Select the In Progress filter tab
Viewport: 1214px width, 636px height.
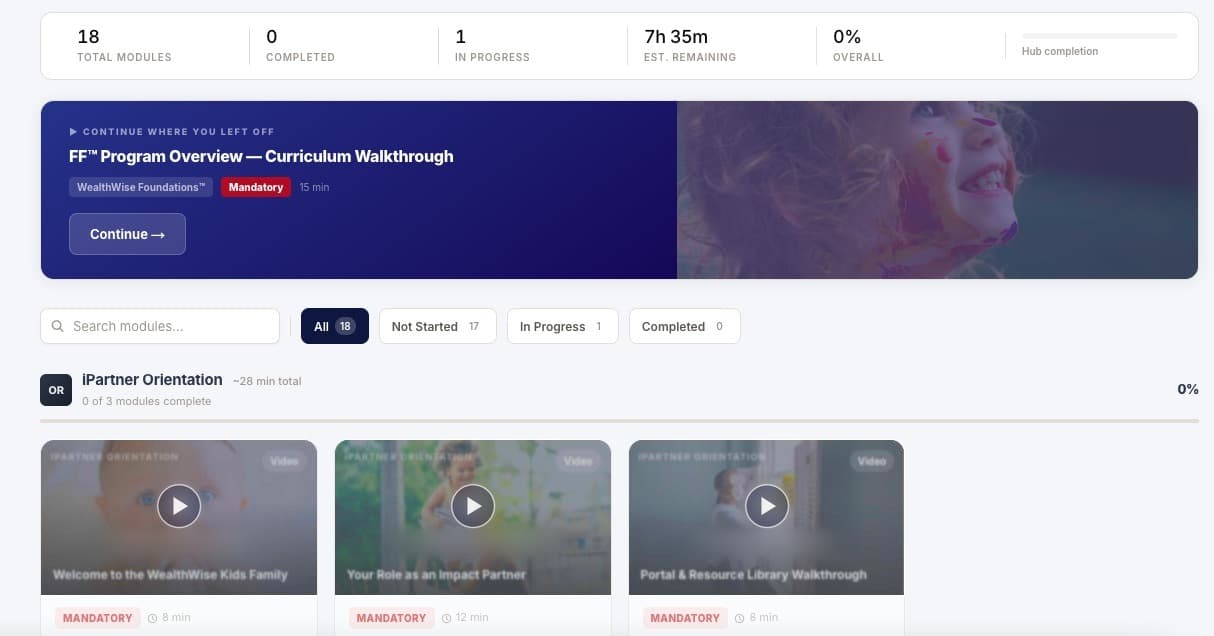point(563,326)
